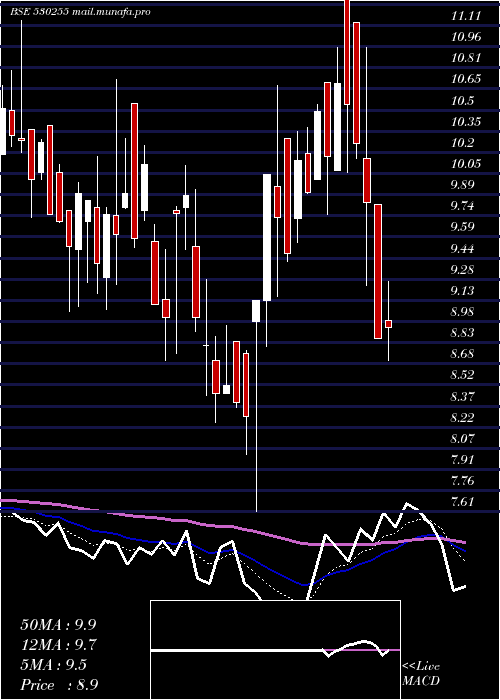The height and width of the screenshot is (700, 500).
Task: Open the MACD inset chart panel
Action: (x=275, y=650)
